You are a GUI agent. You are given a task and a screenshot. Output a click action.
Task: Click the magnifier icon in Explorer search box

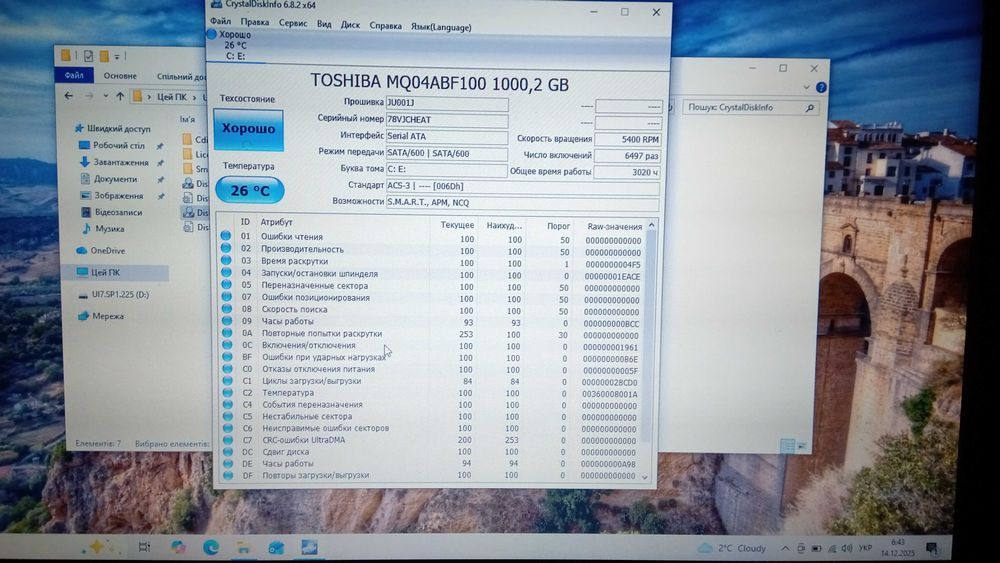[x=809, y=108]
